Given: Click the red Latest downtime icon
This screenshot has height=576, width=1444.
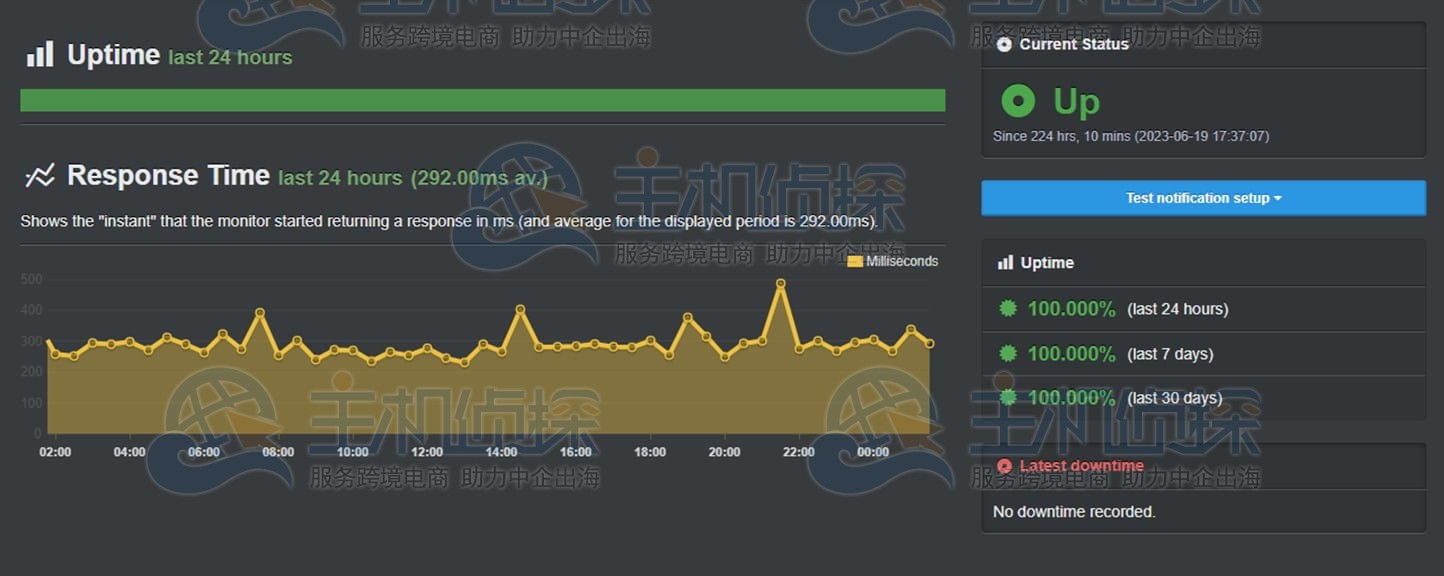Looking at the screenshot, I should point(1004,466).
